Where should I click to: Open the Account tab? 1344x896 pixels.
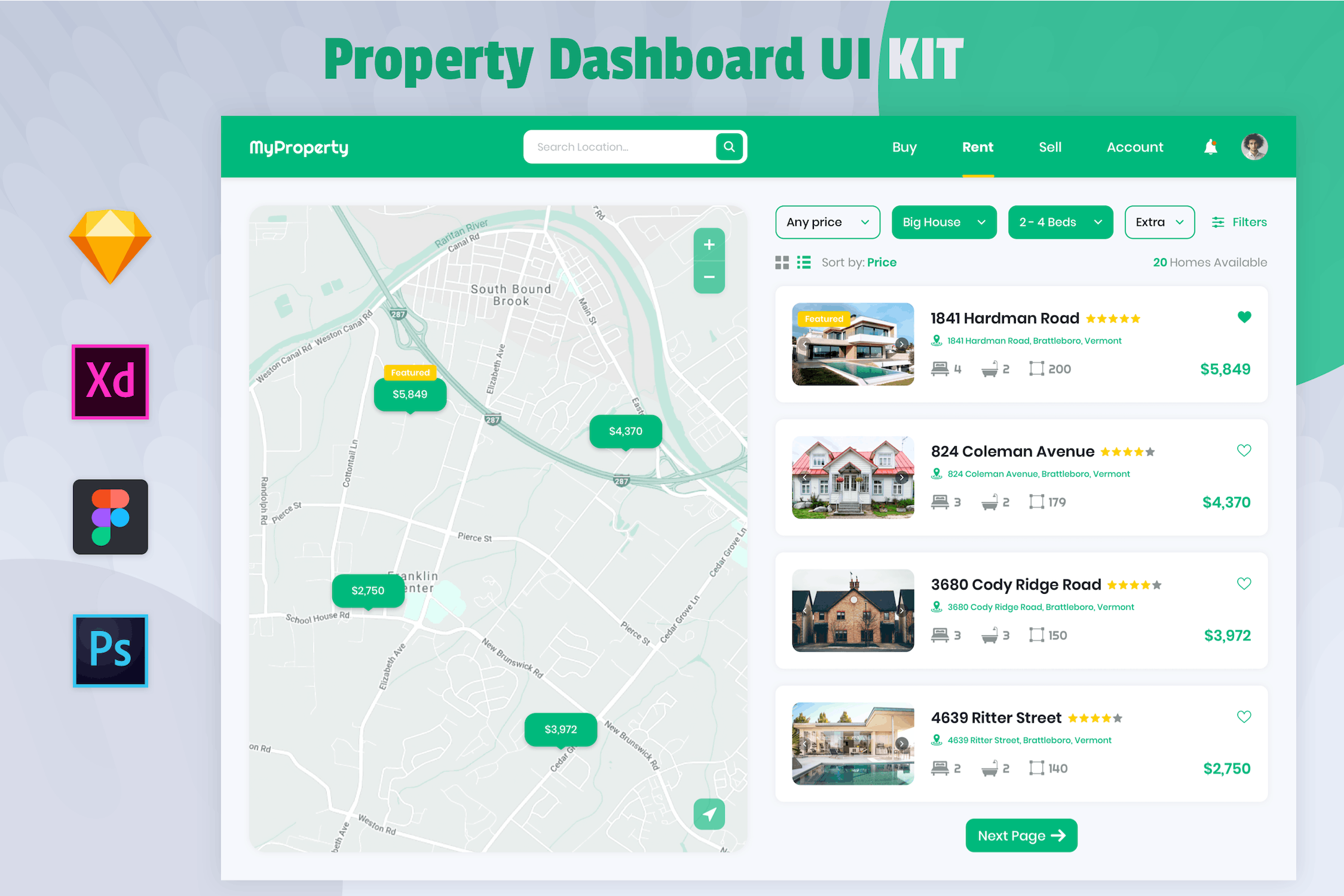tap(1135, 147)
